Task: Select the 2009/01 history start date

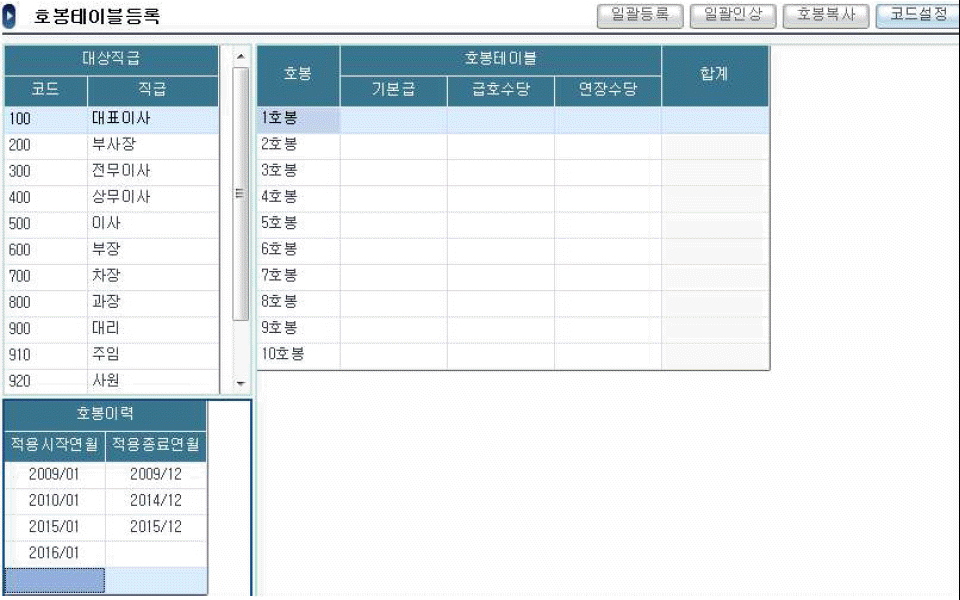Action: point(54,474)
